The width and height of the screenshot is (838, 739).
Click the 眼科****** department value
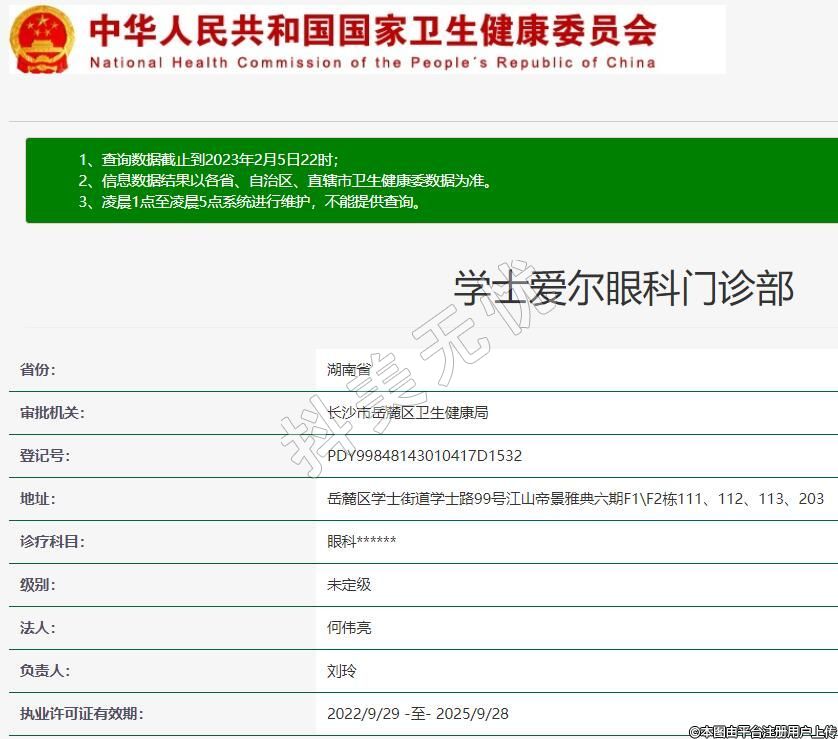pos(361,542)
